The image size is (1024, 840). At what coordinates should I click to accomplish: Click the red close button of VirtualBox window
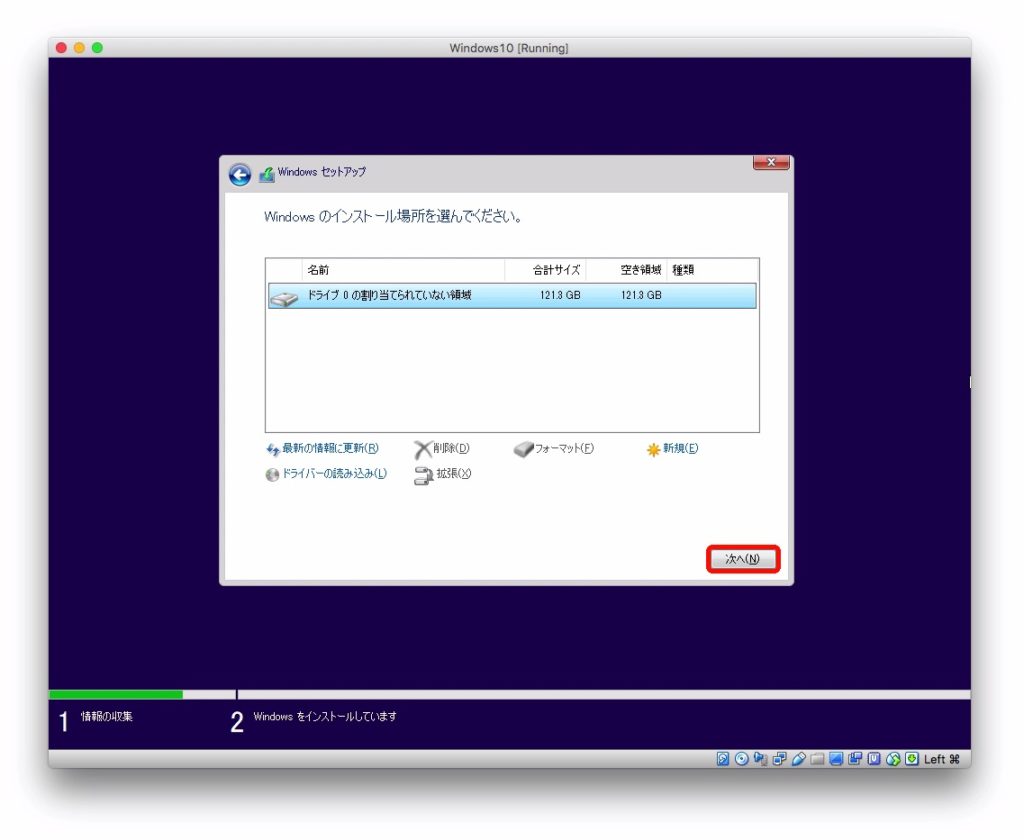coord(61,48)
